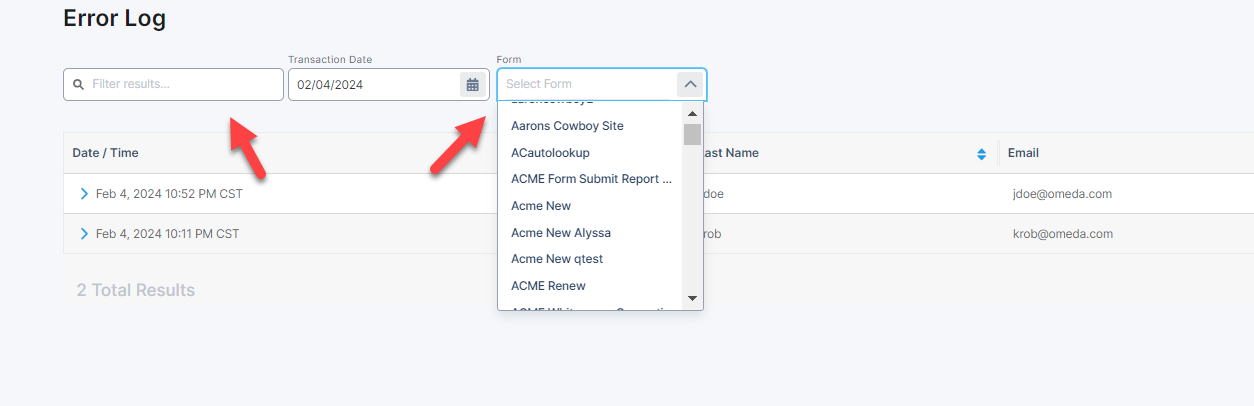This screenshot has width=1254, height=406.
Task: Expand the 10:52 PM error log row
Action: pyautogui.click(x=84, y=194)
